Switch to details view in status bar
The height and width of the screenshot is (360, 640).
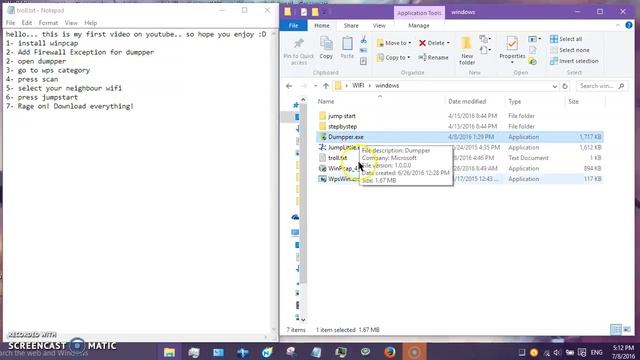pyautogui.click(x=616, y=329)
